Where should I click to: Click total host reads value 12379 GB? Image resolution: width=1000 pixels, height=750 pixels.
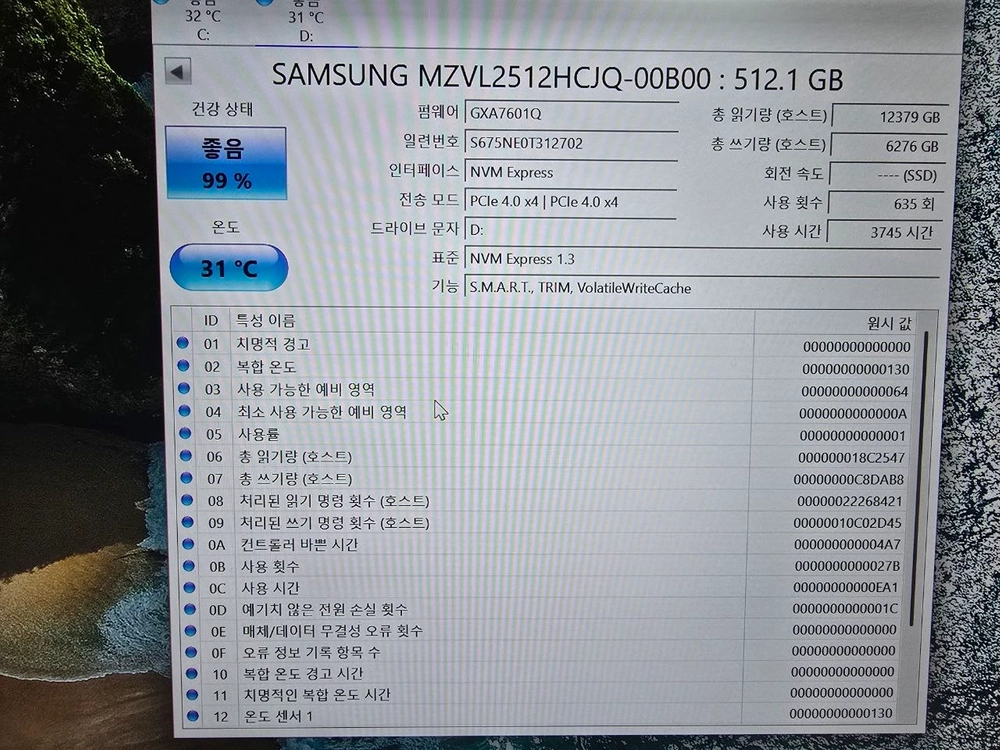coord(890,117)
